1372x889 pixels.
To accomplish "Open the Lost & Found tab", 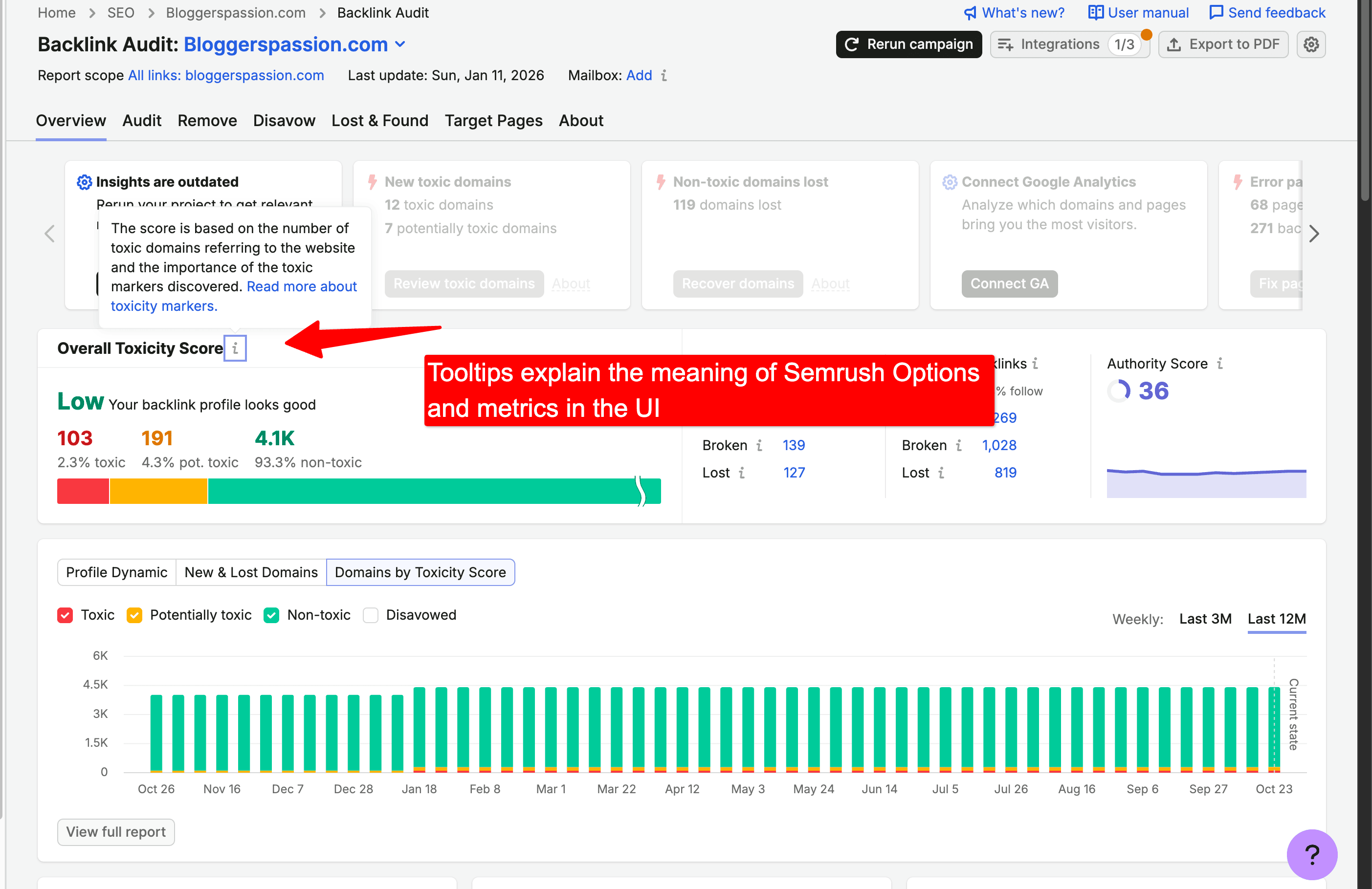I will pyautogui.click(x=380, y=120).
